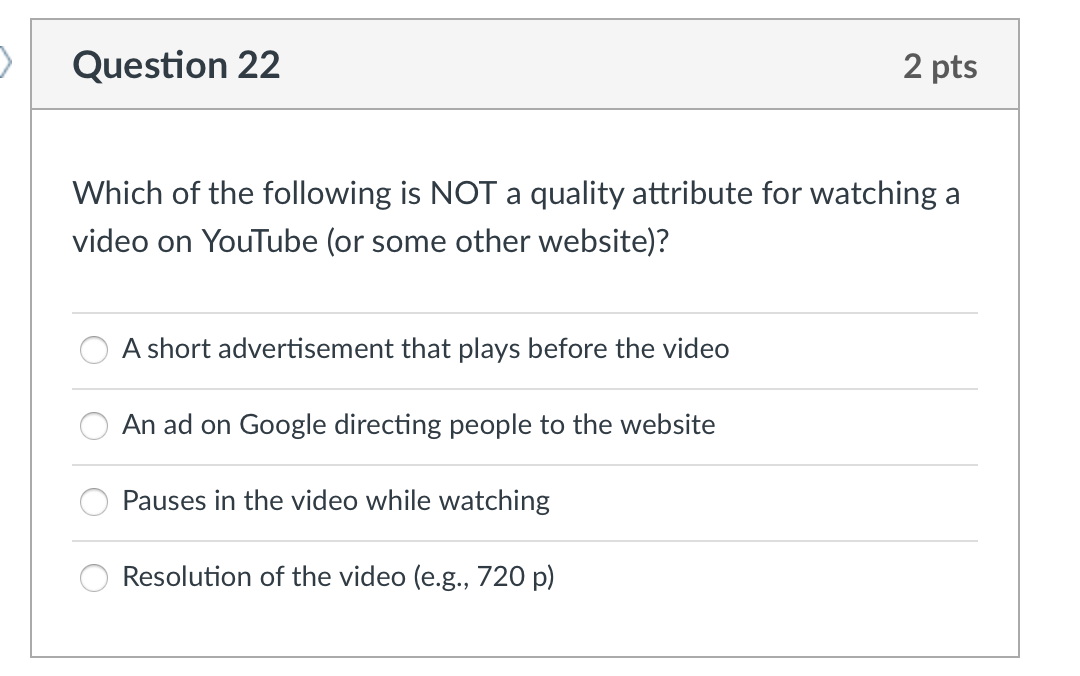Click the blue arrow outside the question box
The image size is (1080, 676).
(x=5, y=60)
